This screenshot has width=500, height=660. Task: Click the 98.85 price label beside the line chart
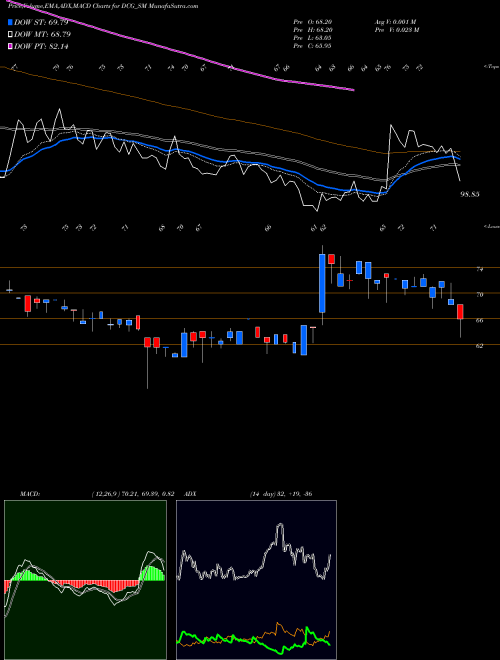point(470,194)
